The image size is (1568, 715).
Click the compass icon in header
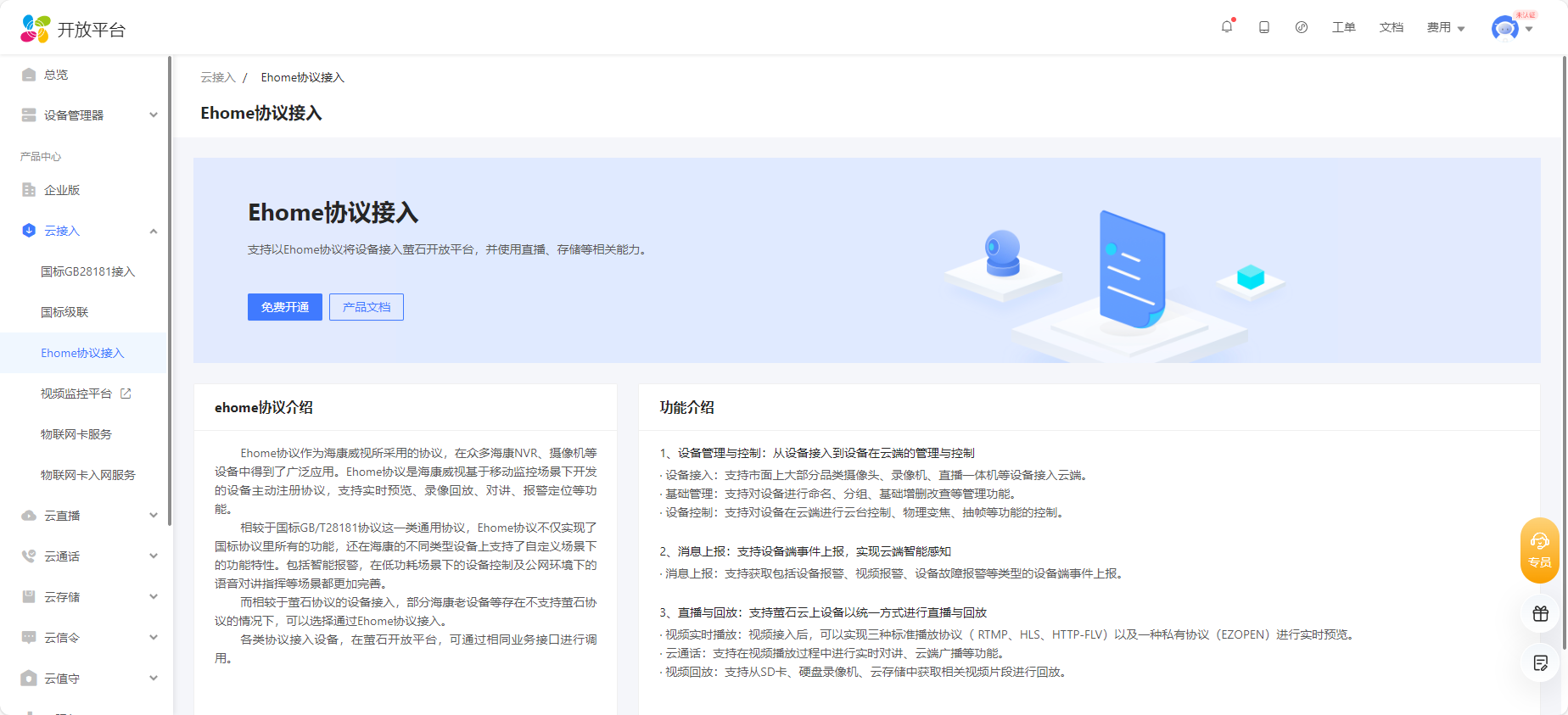tap(1302, 27)
